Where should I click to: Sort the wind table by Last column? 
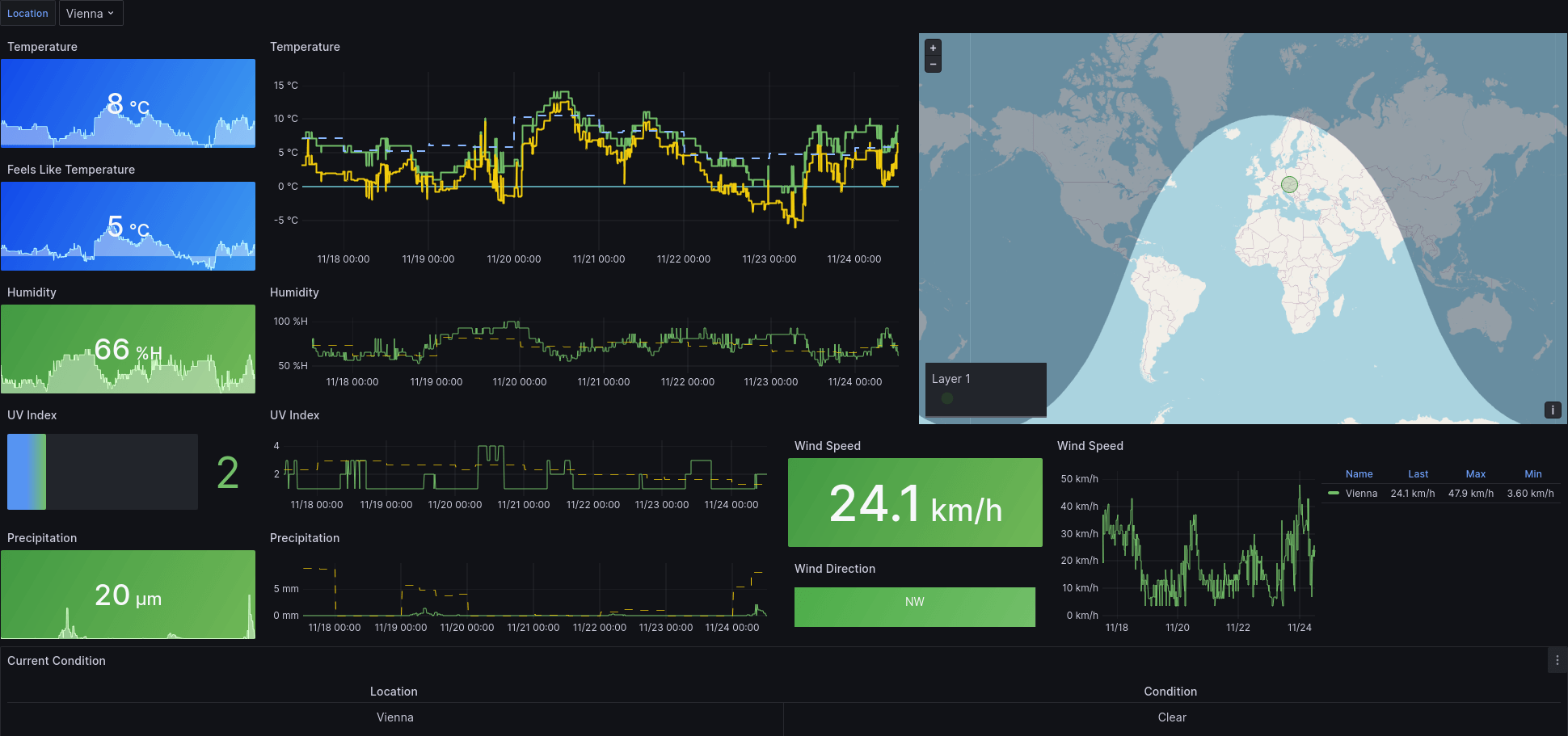point(1418,473)
